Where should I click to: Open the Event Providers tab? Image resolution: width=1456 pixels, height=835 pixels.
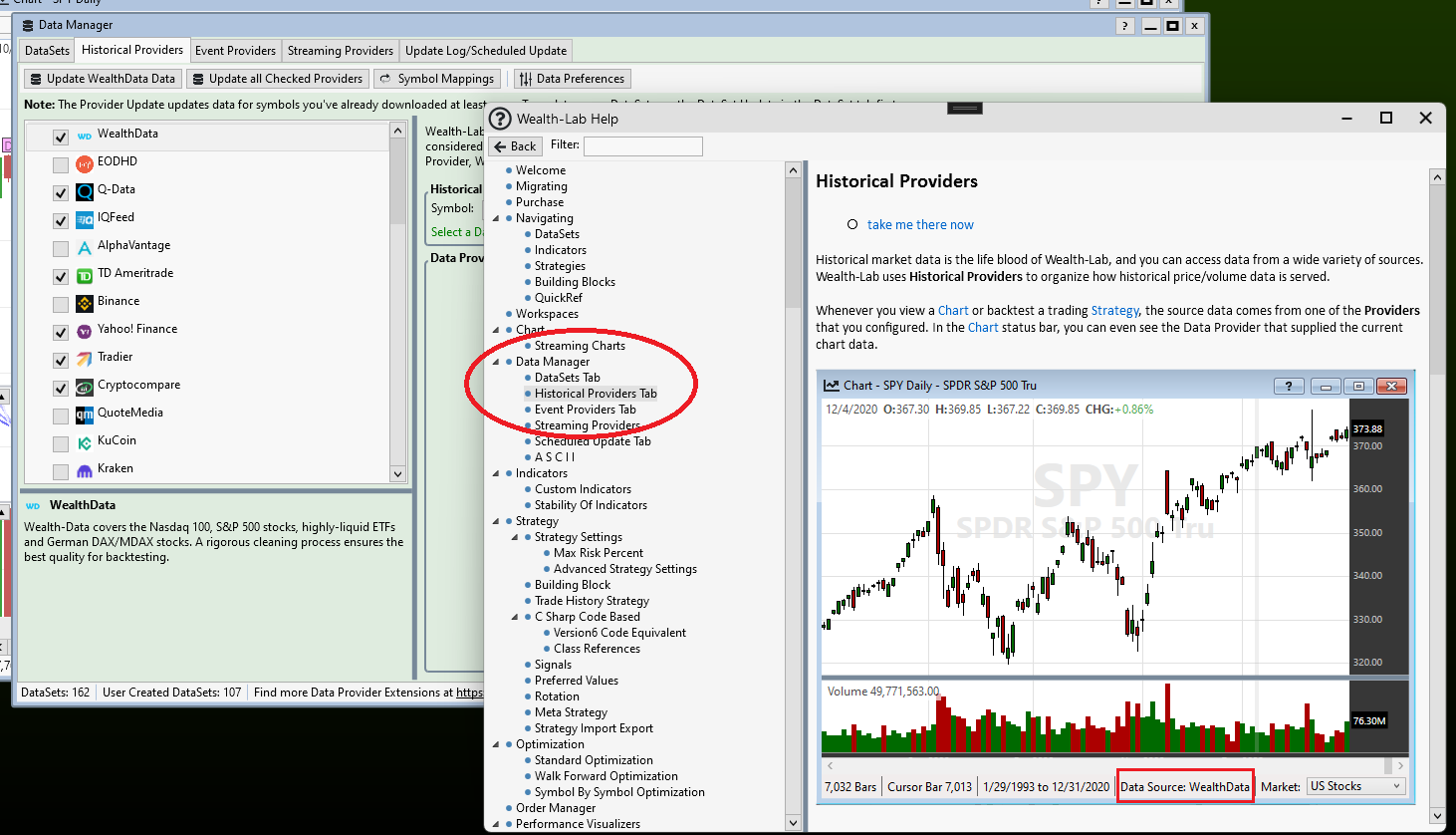point(235,51)
